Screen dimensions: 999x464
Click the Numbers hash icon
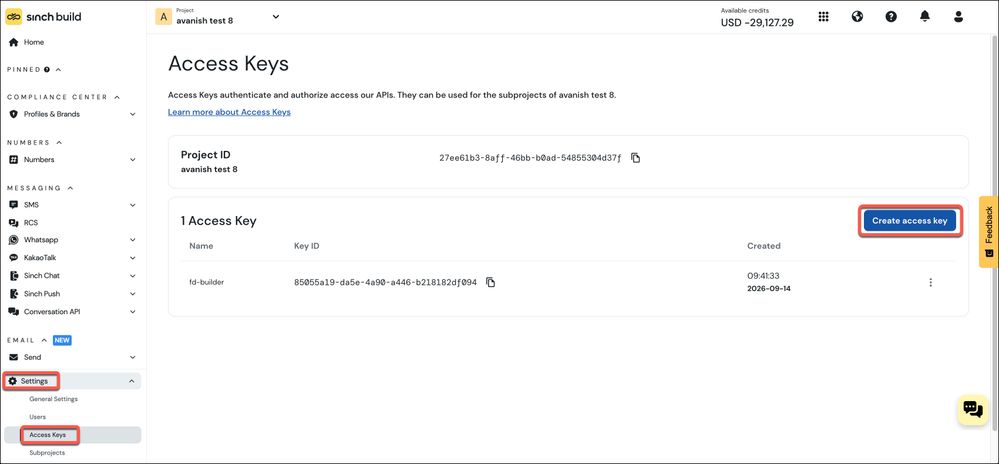(x=13, y=159)
